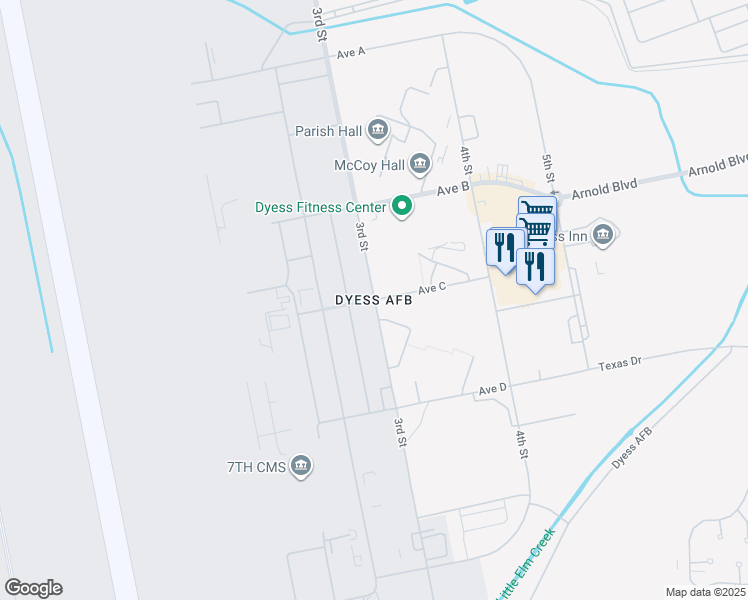The image size is (748, 600).
Task: Click the 7TH CMS landmark icon
Action: [301, 466]
